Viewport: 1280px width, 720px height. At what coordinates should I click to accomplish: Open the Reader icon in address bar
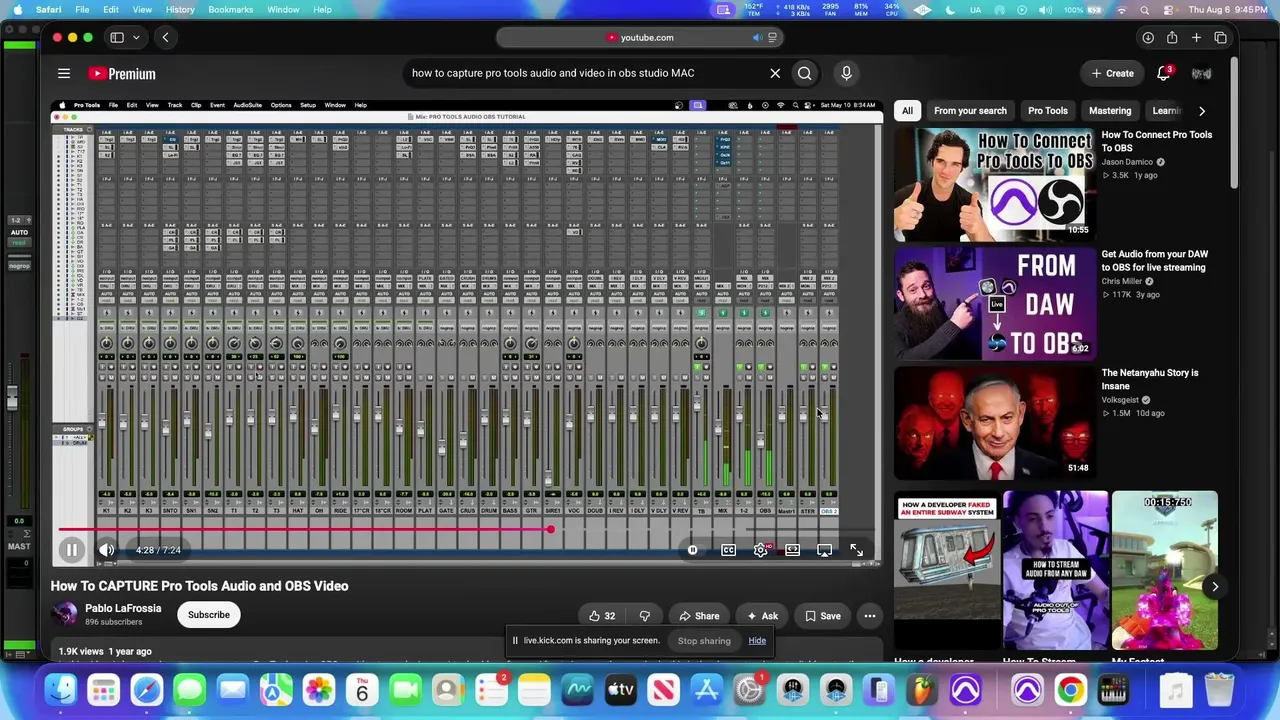click(x=772, y=38)
